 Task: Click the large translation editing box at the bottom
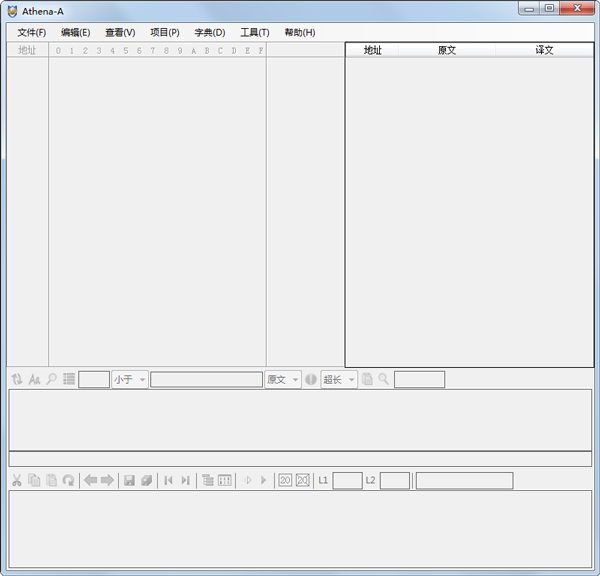(x=300, y=529)
